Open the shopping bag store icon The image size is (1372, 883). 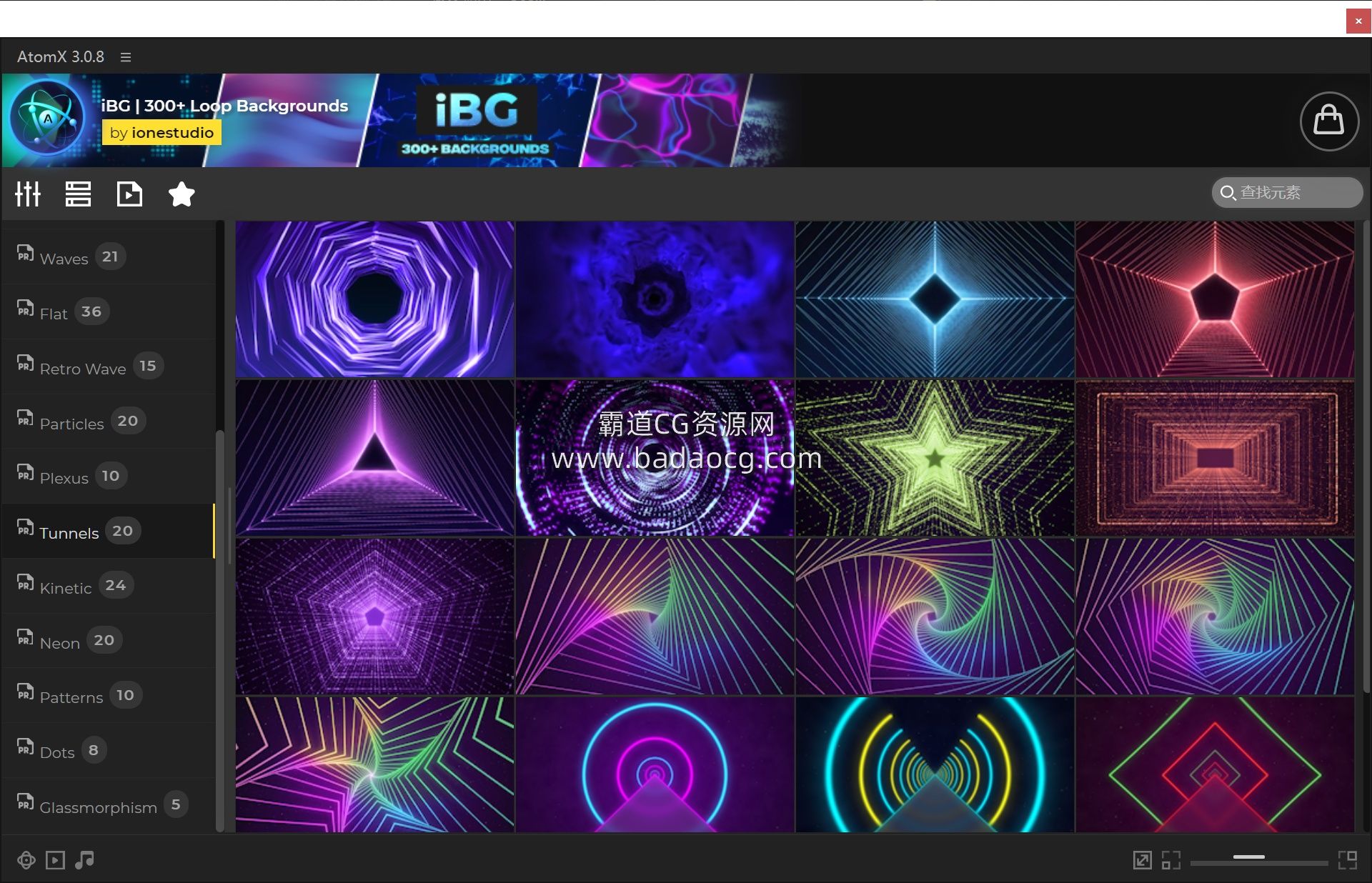coord(1328,121)
